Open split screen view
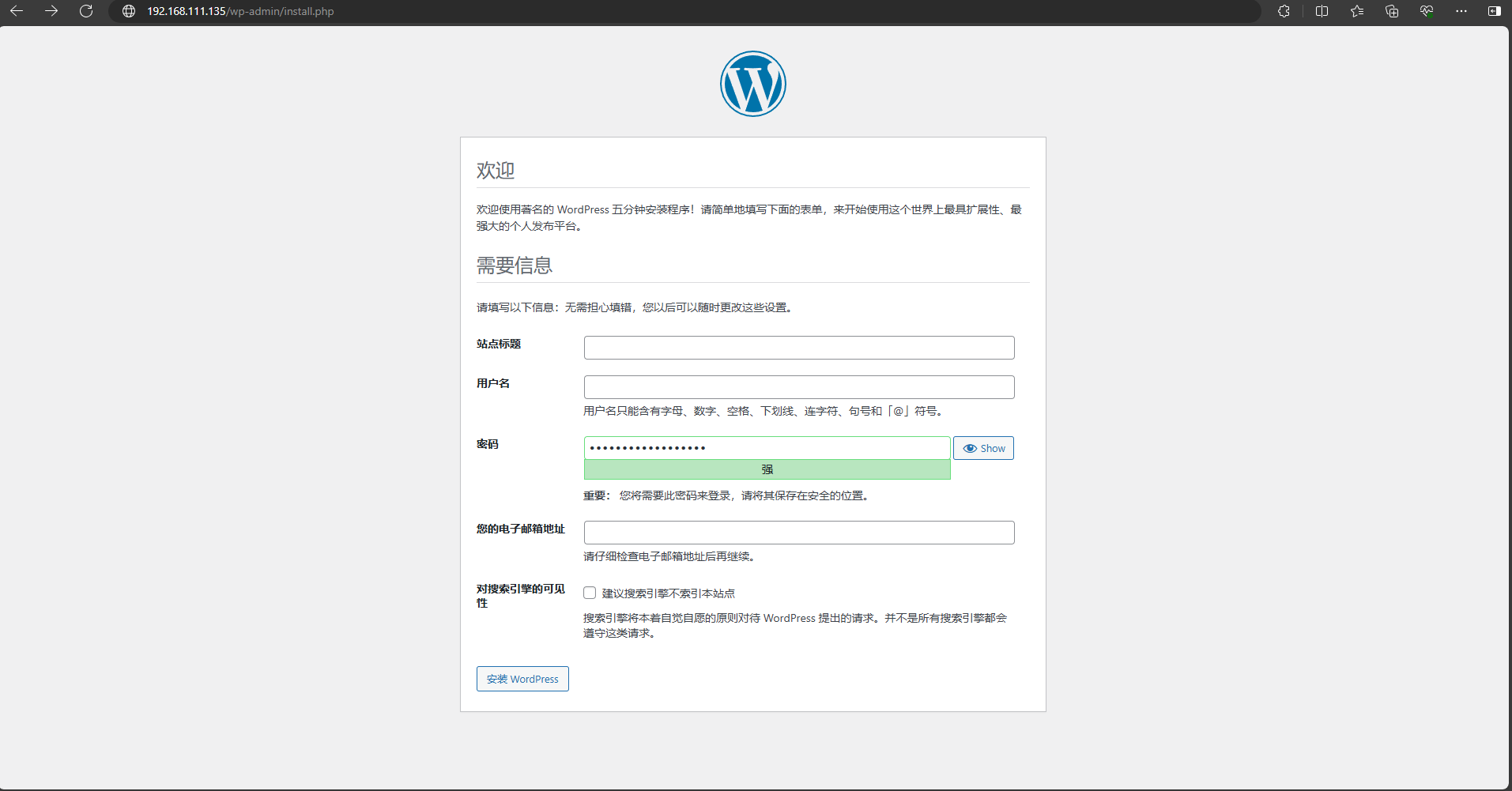 [x=1322, y=11]
